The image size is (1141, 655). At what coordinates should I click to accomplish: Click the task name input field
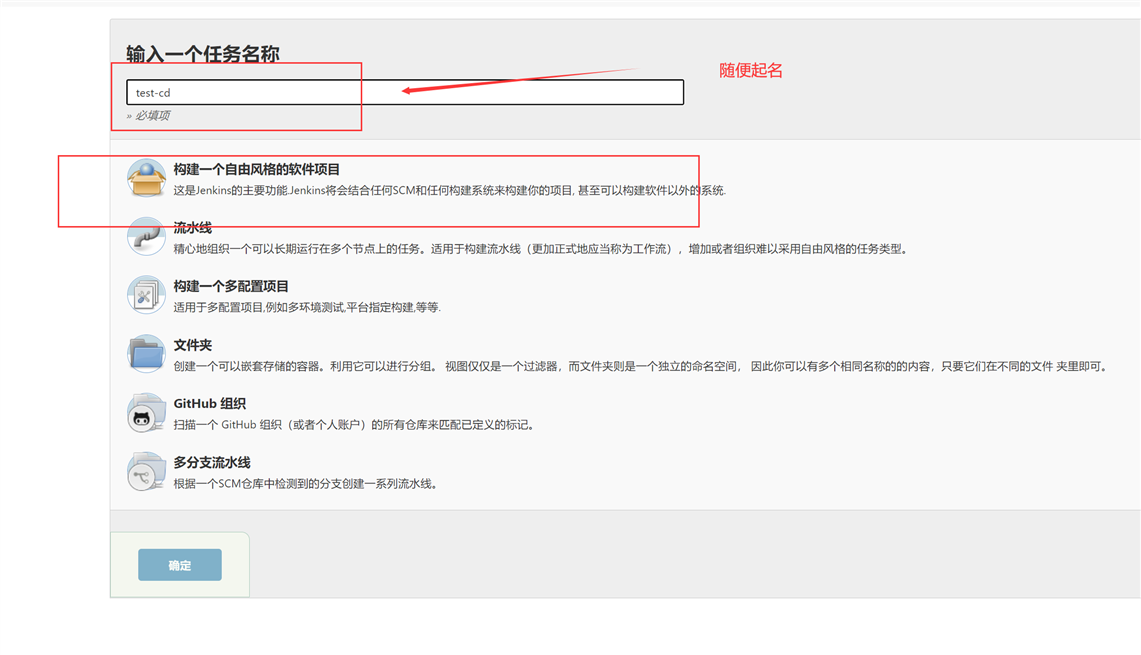(405, 92)
